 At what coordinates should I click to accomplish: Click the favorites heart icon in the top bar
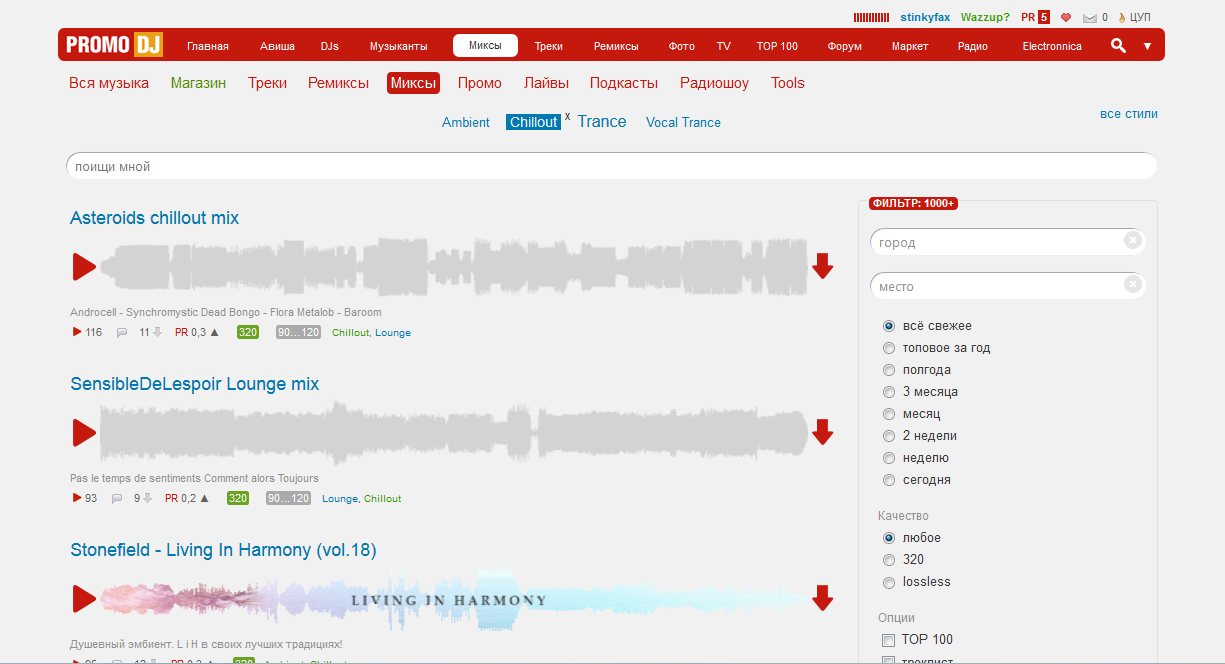click(1065, 16)
